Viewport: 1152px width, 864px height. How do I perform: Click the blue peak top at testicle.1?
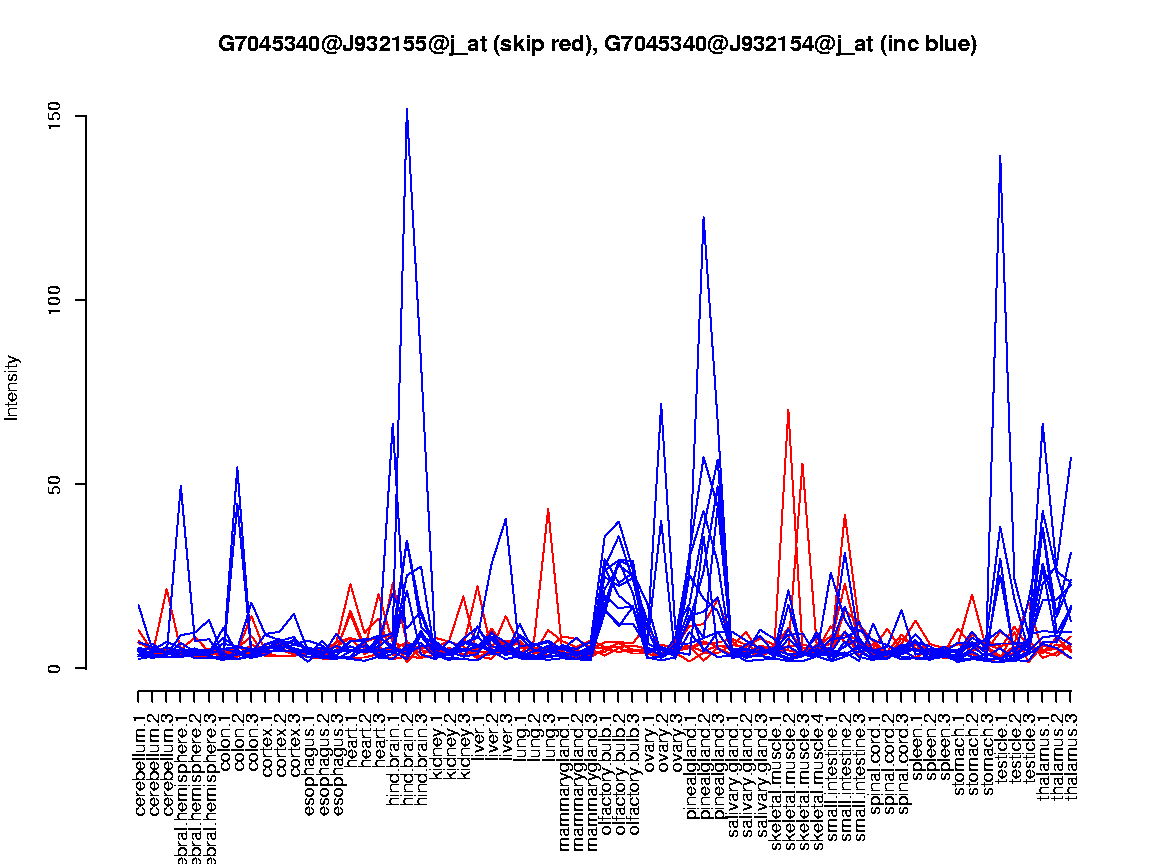tap(1000, 156)
